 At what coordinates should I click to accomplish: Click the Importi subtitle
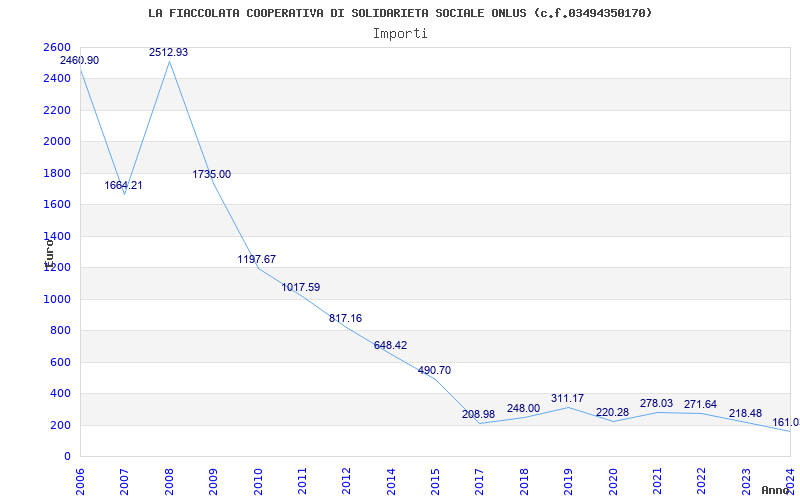click(400, 34)
